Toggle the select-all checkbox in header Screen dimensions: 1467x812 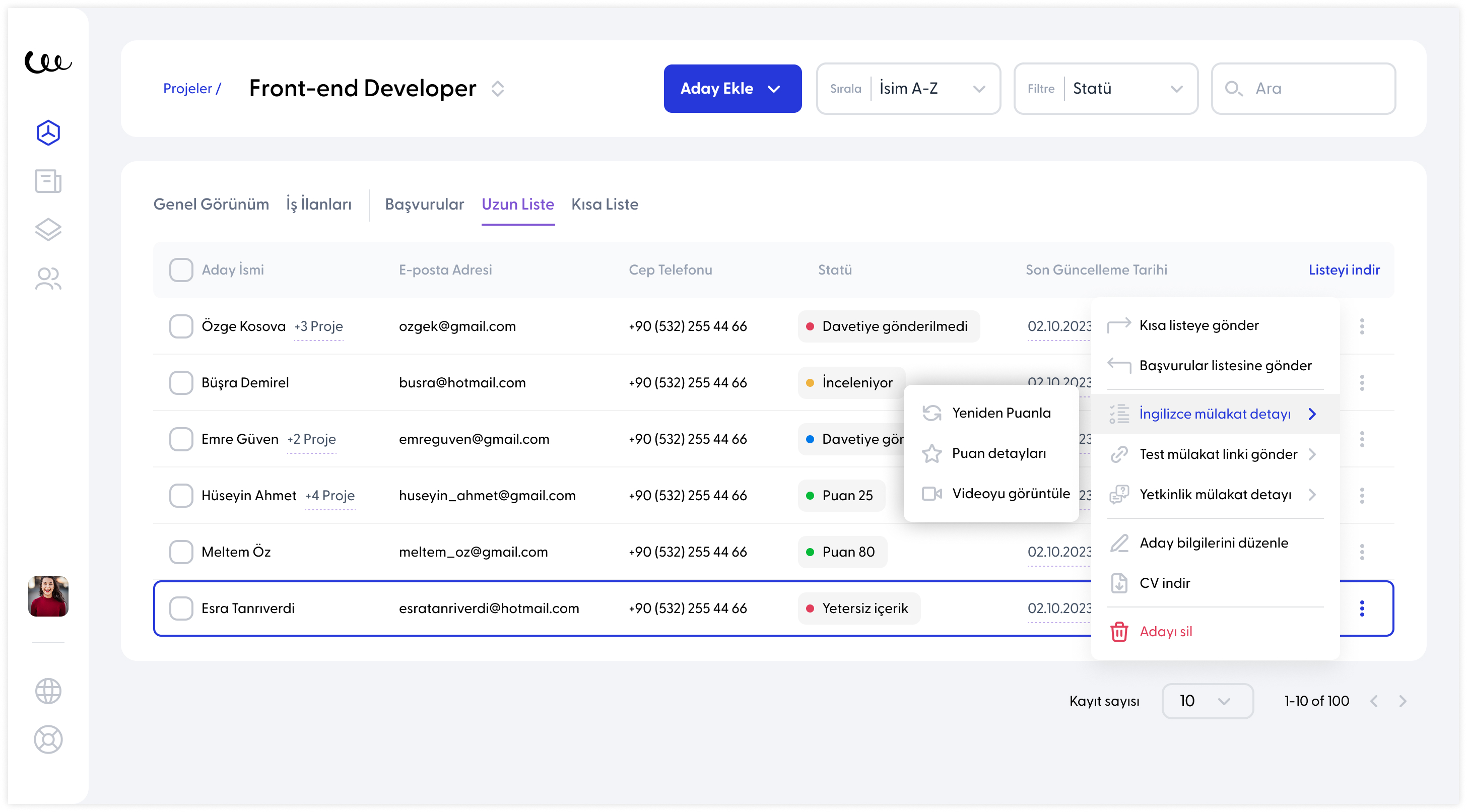181,270
